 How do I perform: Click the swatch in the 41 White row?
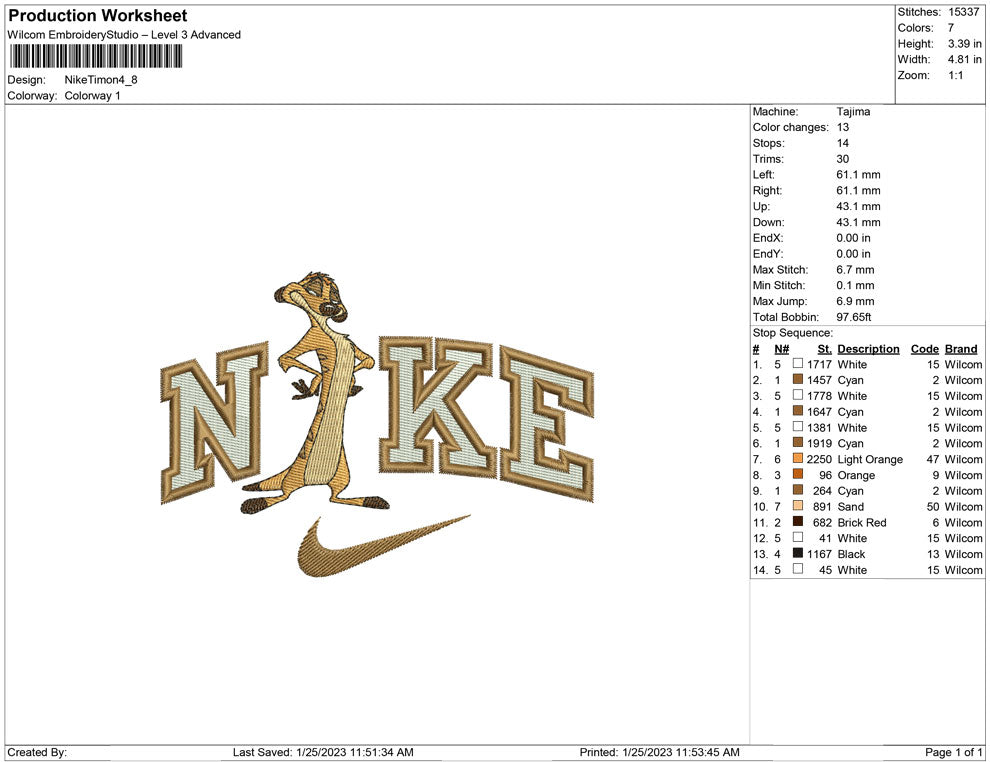point(798,537)
